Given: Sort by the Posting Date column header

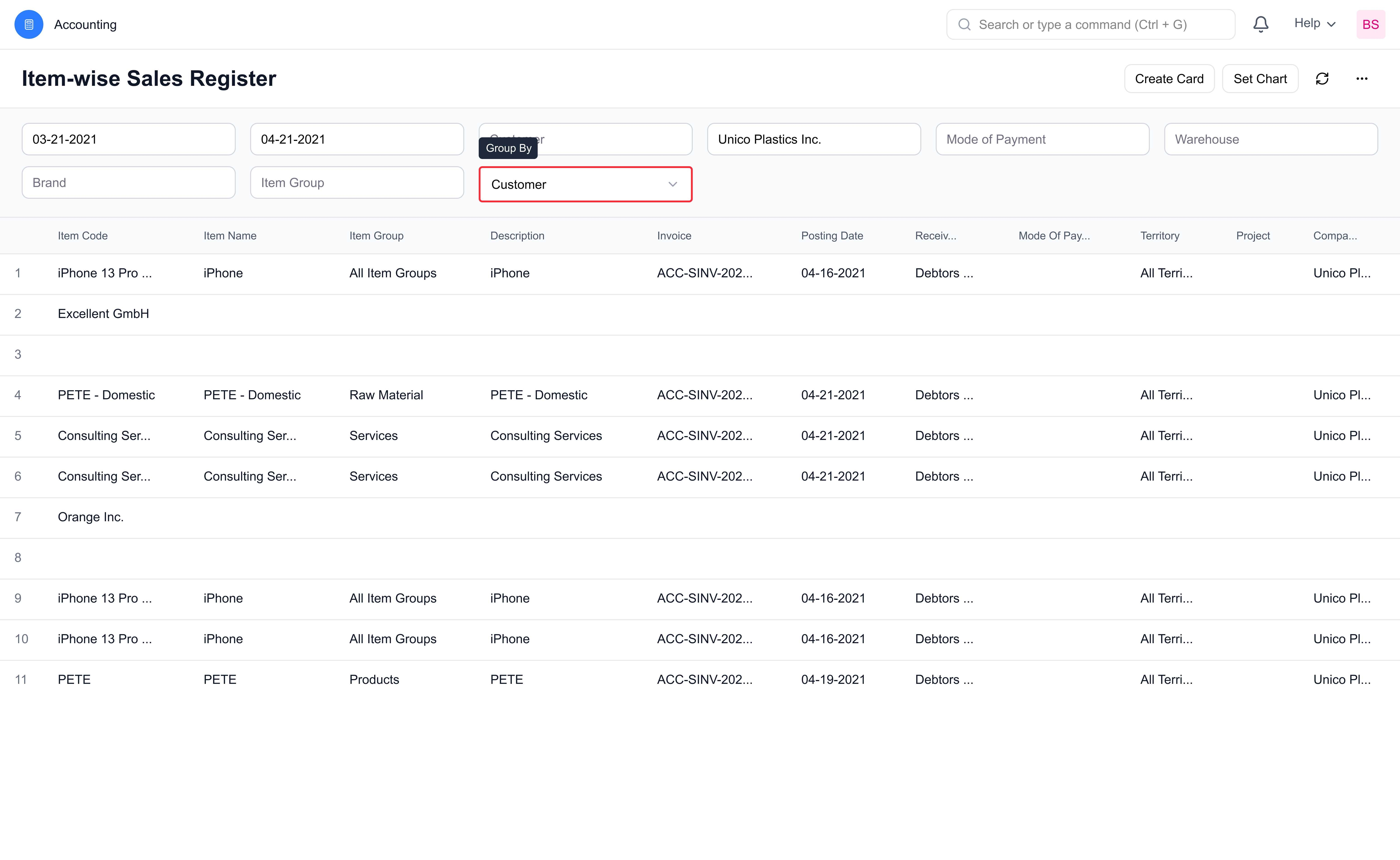Looking at the screenshot, I should [x=832, y=236].
